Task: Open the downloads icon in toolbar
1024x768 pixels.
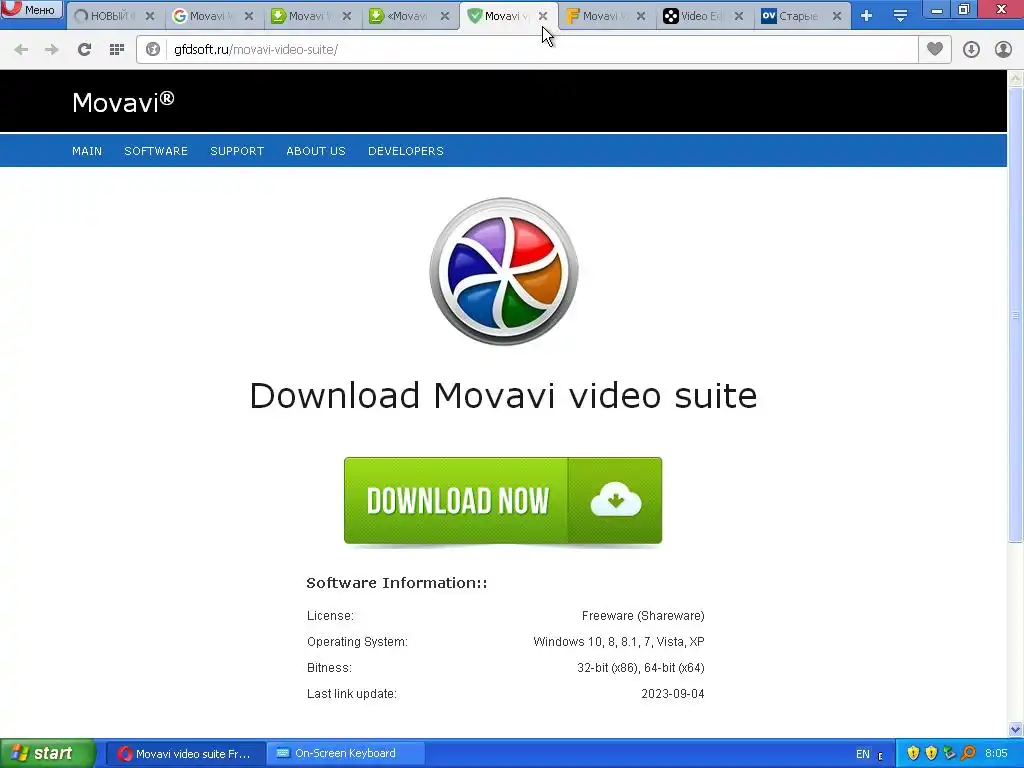Action: (971, 50)
